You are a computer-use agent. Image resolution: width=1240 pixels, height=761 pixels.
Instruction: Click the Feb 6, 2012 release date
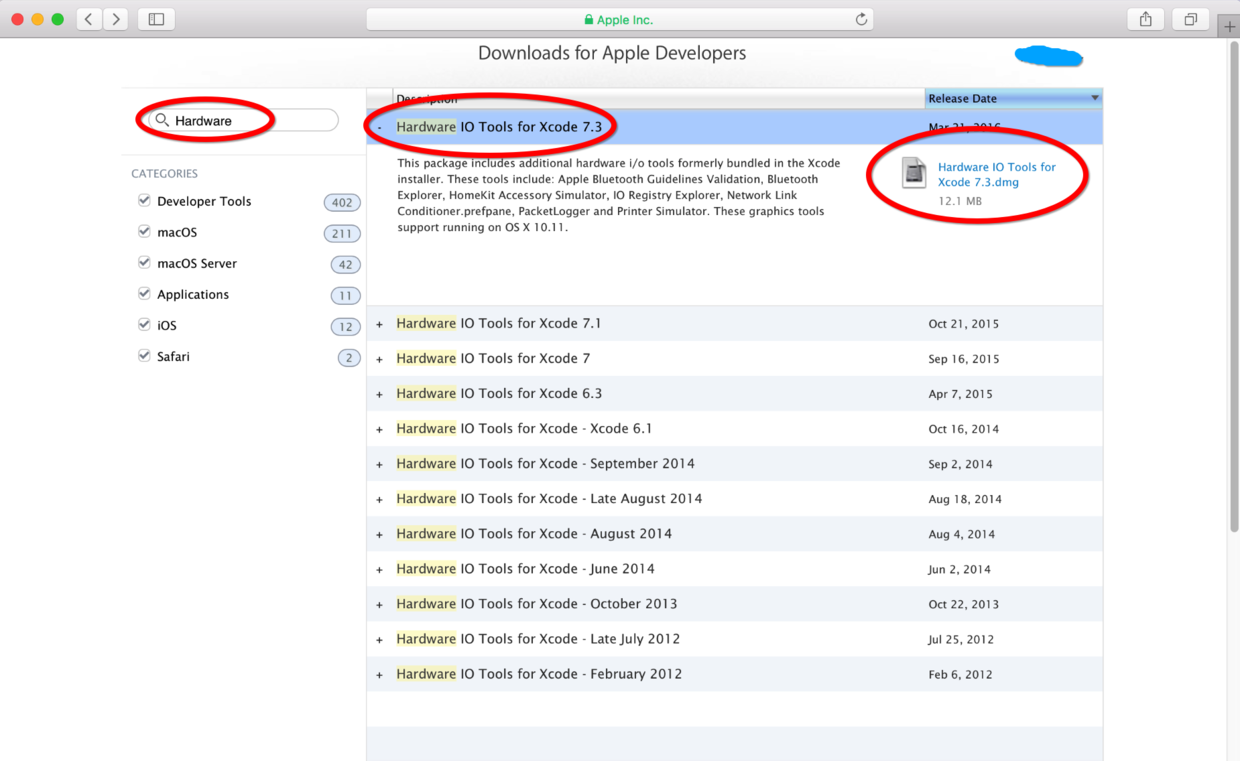pyautogui.click(x=960, y=674)
